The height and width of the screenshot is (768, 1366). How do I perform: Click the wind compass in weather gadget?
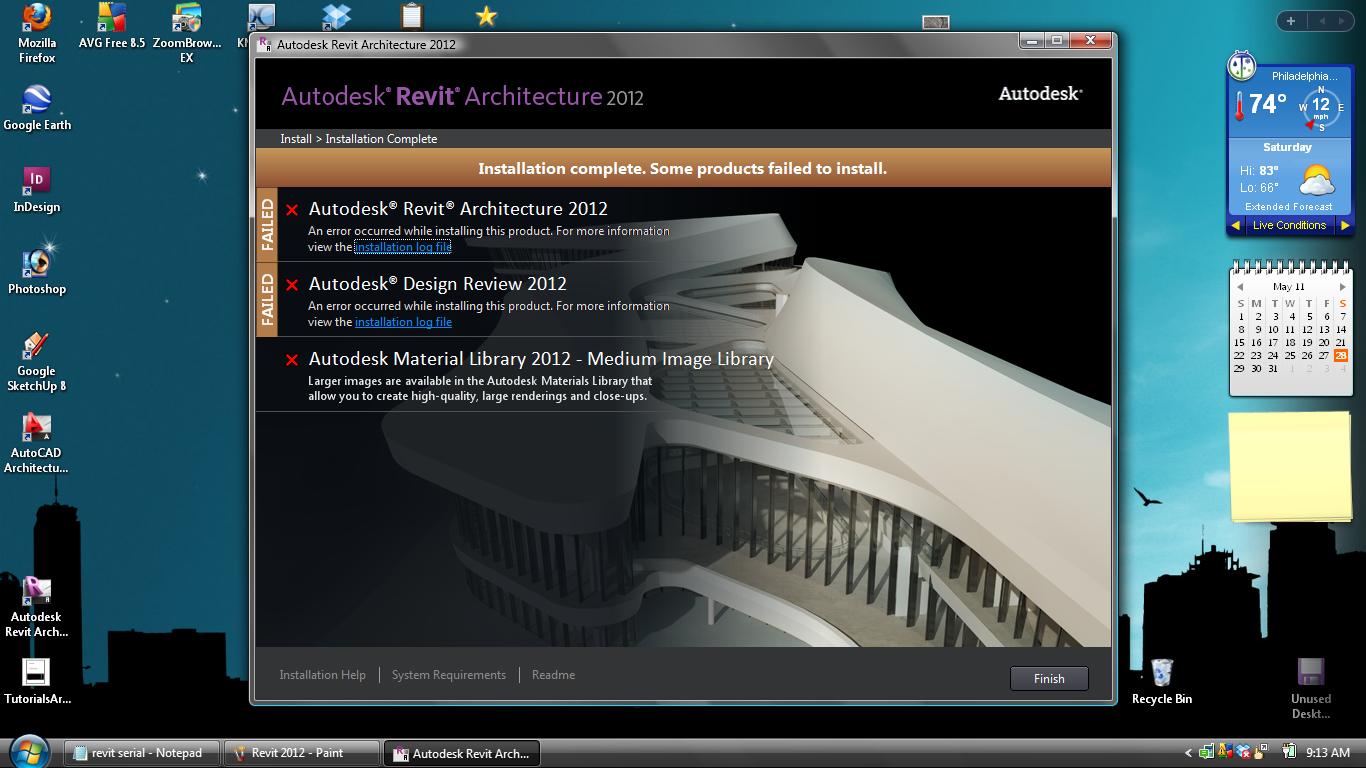[x=1321, y=107]
